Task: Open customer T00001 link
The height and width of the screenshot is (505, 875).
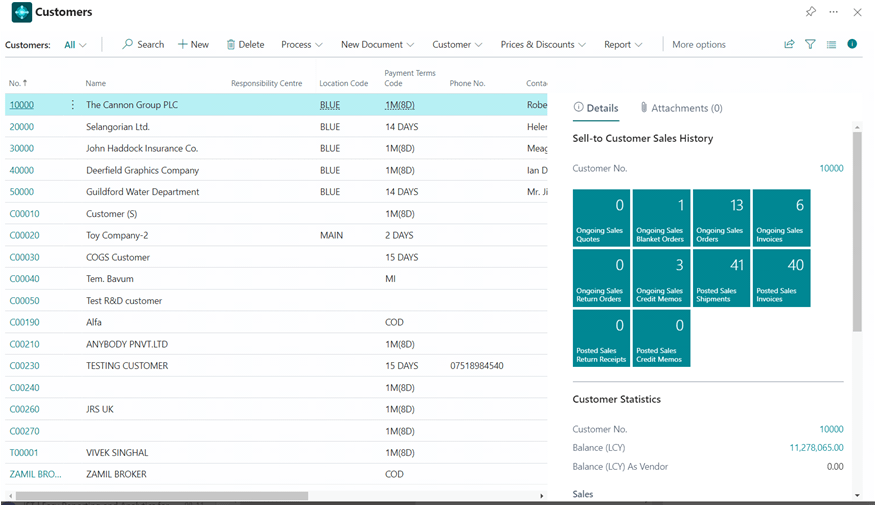Action: [24, 453]
